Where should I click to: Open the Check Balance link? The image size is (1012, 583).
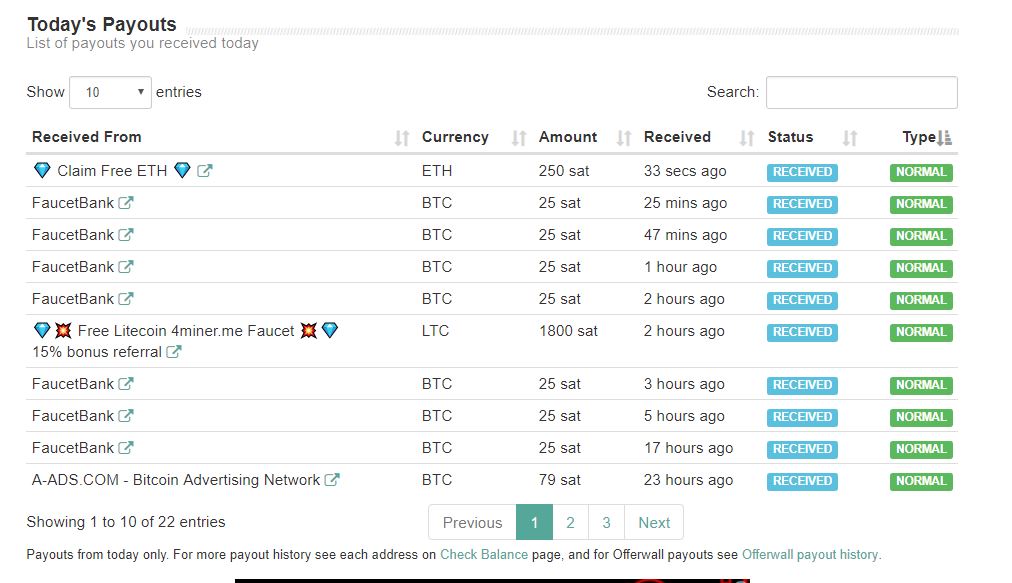pyautogui.click(x=484, y=555)
